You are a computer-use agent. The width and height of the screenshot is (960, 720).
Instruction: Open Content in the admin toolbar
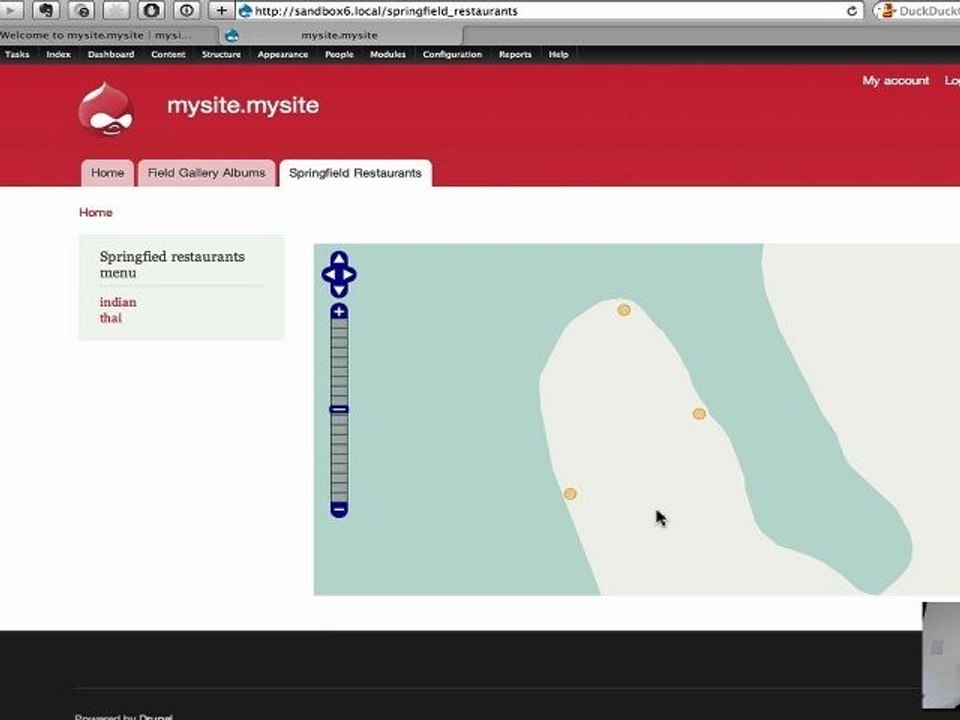168,54
